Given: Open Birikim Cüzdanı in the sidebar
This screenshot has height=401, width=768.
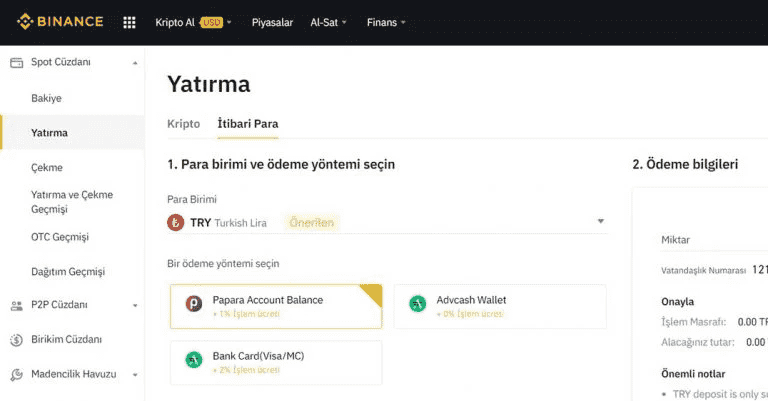Looking at the screenshot, I should (67, 339).
